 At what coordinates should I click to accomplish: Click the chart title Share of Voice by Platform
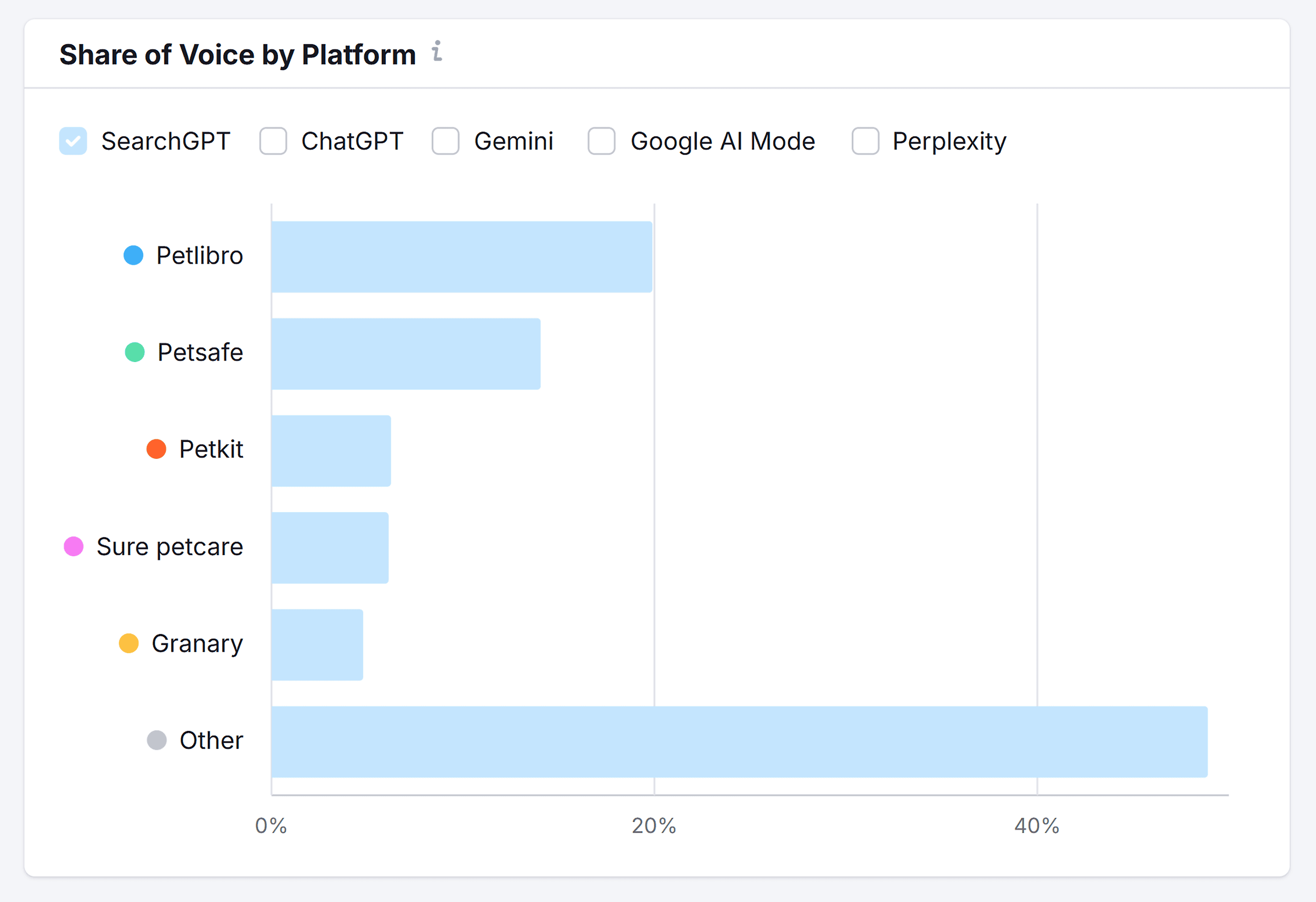tap(237, 54)
